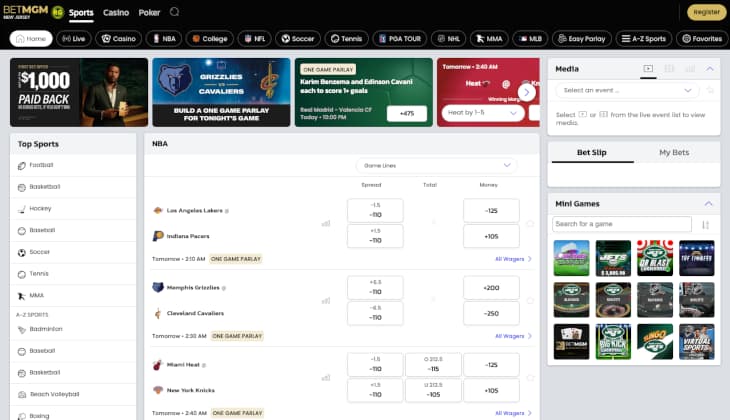This screenshot has width=730, height=420.
Task: Expand All Wagers for Grizzlies vs Cavaliers
Action: click(513, 336)
